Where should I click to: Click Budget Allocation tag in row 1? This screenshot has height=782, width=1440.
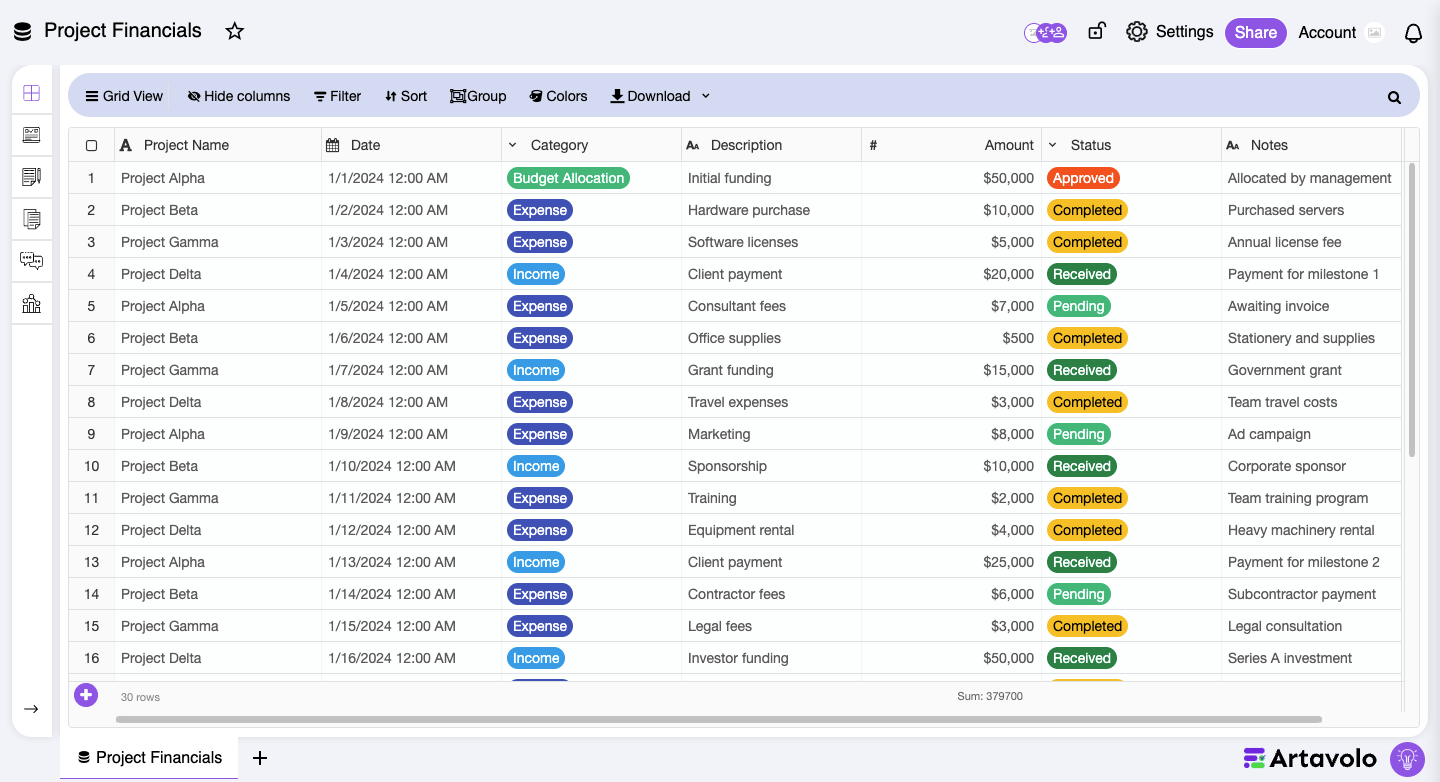click(x=568, y=178)
